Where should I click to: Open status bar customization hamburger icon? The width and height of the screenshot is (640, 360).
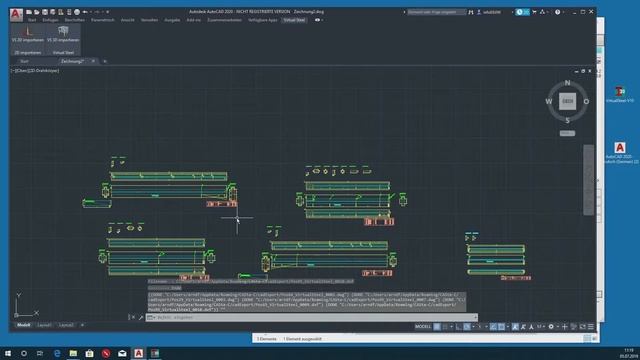591,327
